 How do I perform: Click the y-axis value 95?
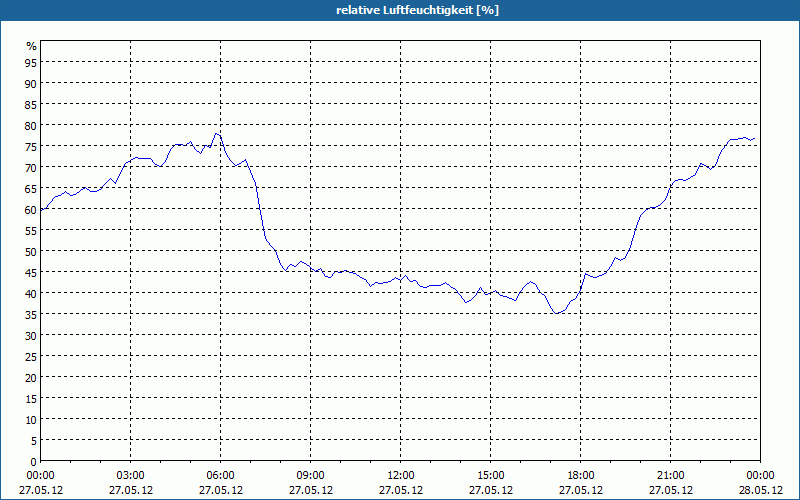(31, 62)
